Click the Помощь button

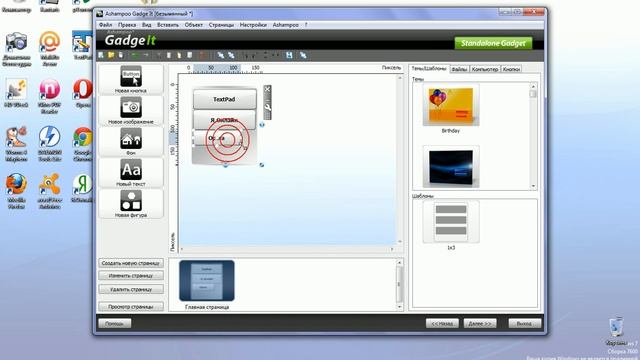114,323
